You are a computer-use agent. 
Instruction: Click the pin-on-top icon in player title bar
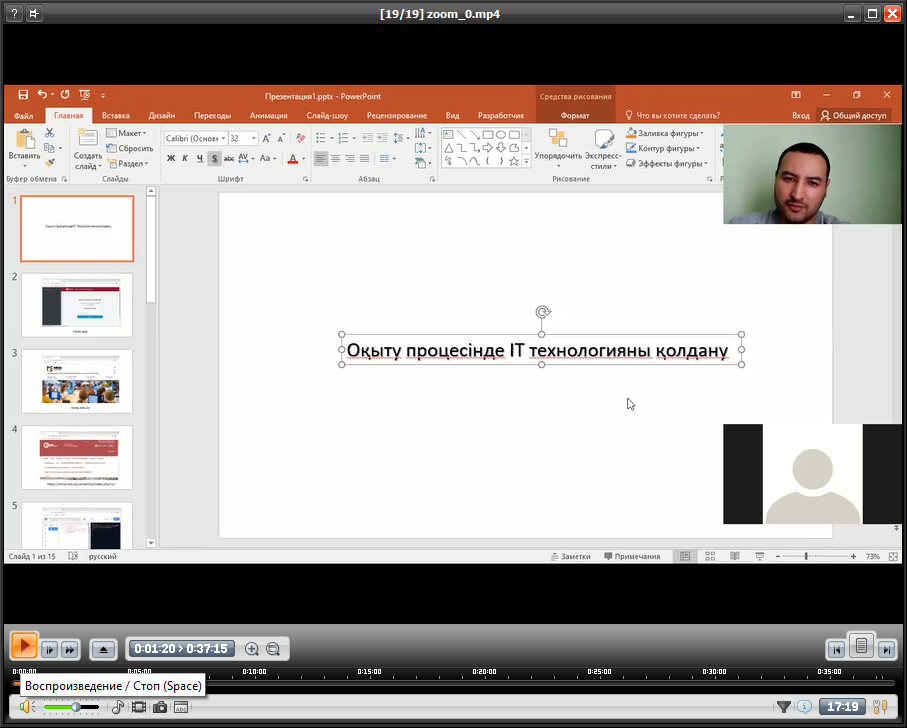tap(34, 13)
